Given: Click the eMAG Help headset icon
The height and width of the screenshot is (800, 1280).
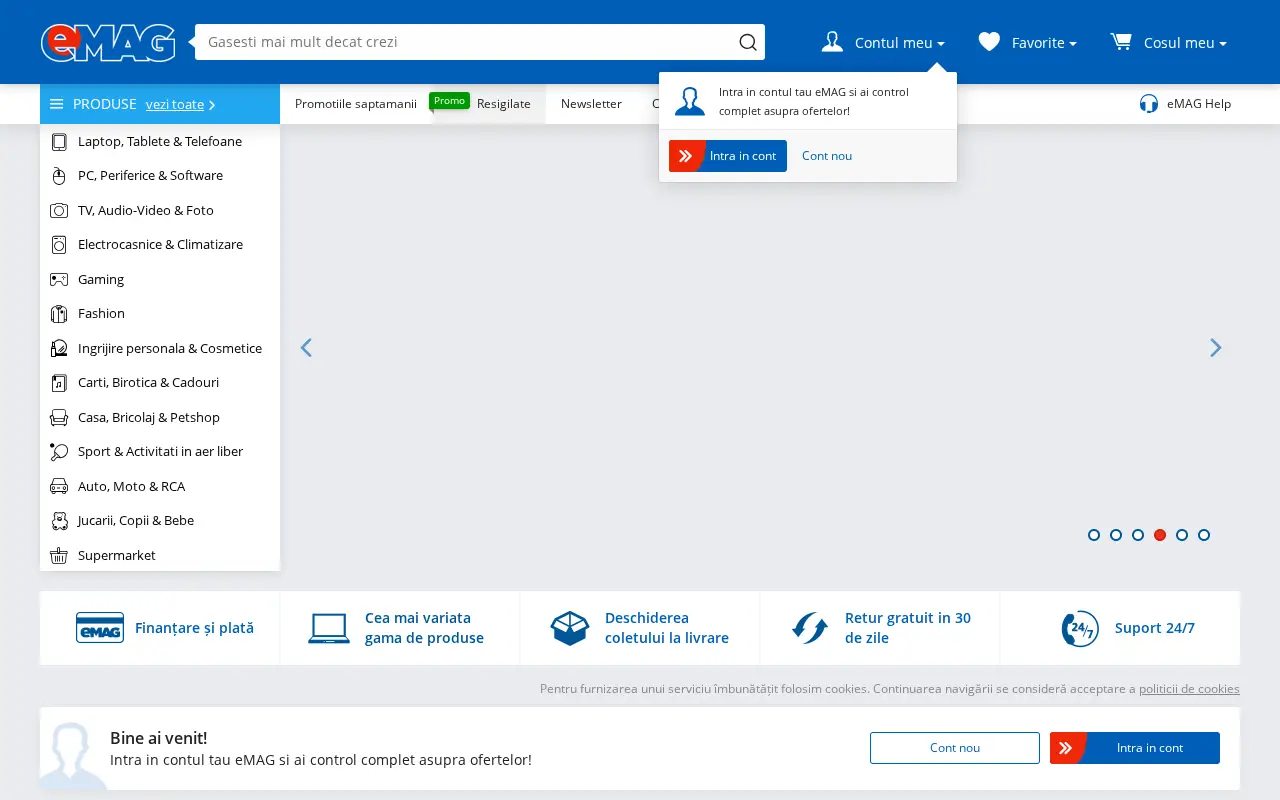Looking at the screenshot, I should pyautogui.click(x=1149, y=104).
